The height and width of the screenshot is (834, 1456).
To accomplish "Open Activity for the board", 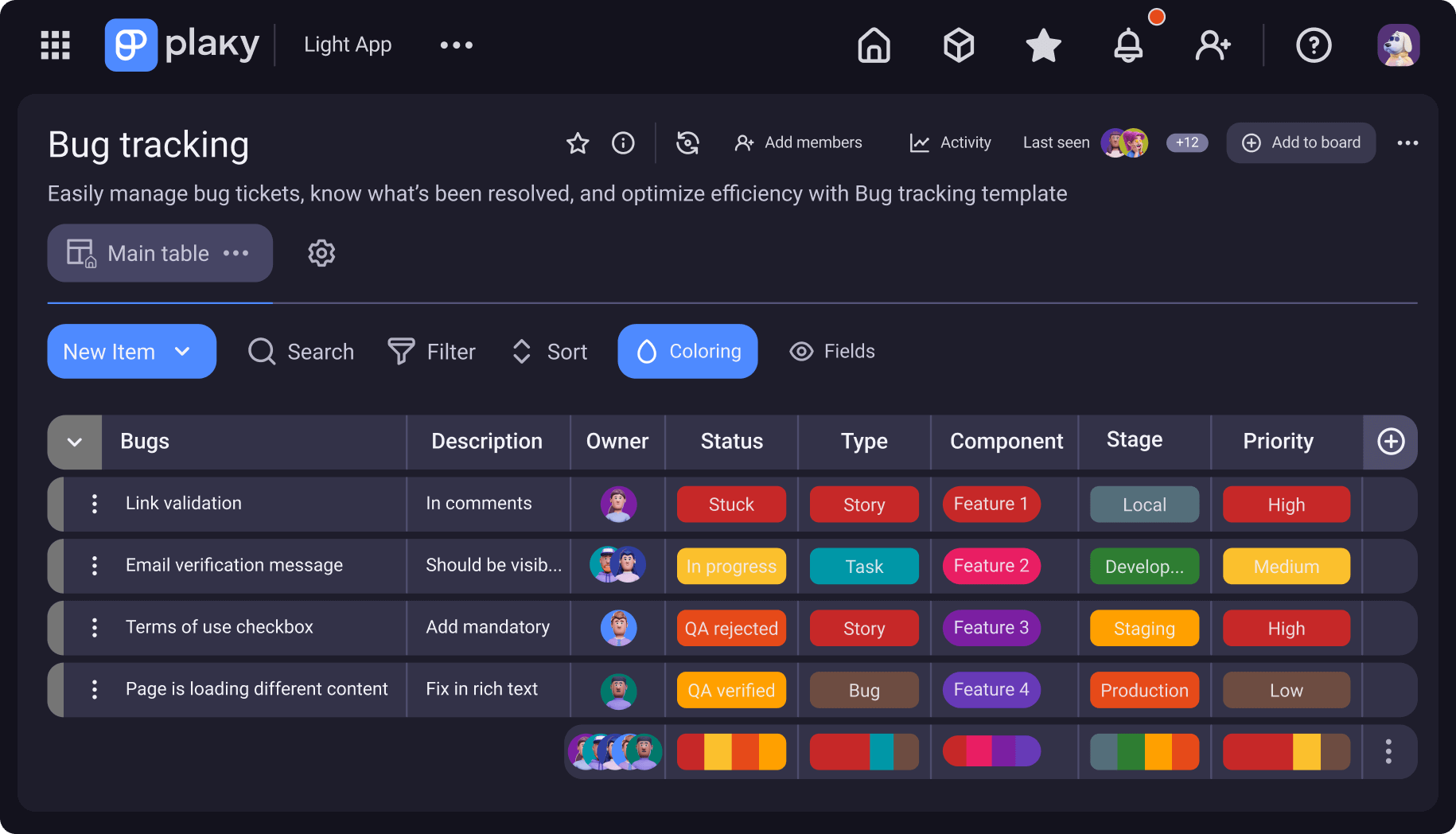I will pos(949,142).
